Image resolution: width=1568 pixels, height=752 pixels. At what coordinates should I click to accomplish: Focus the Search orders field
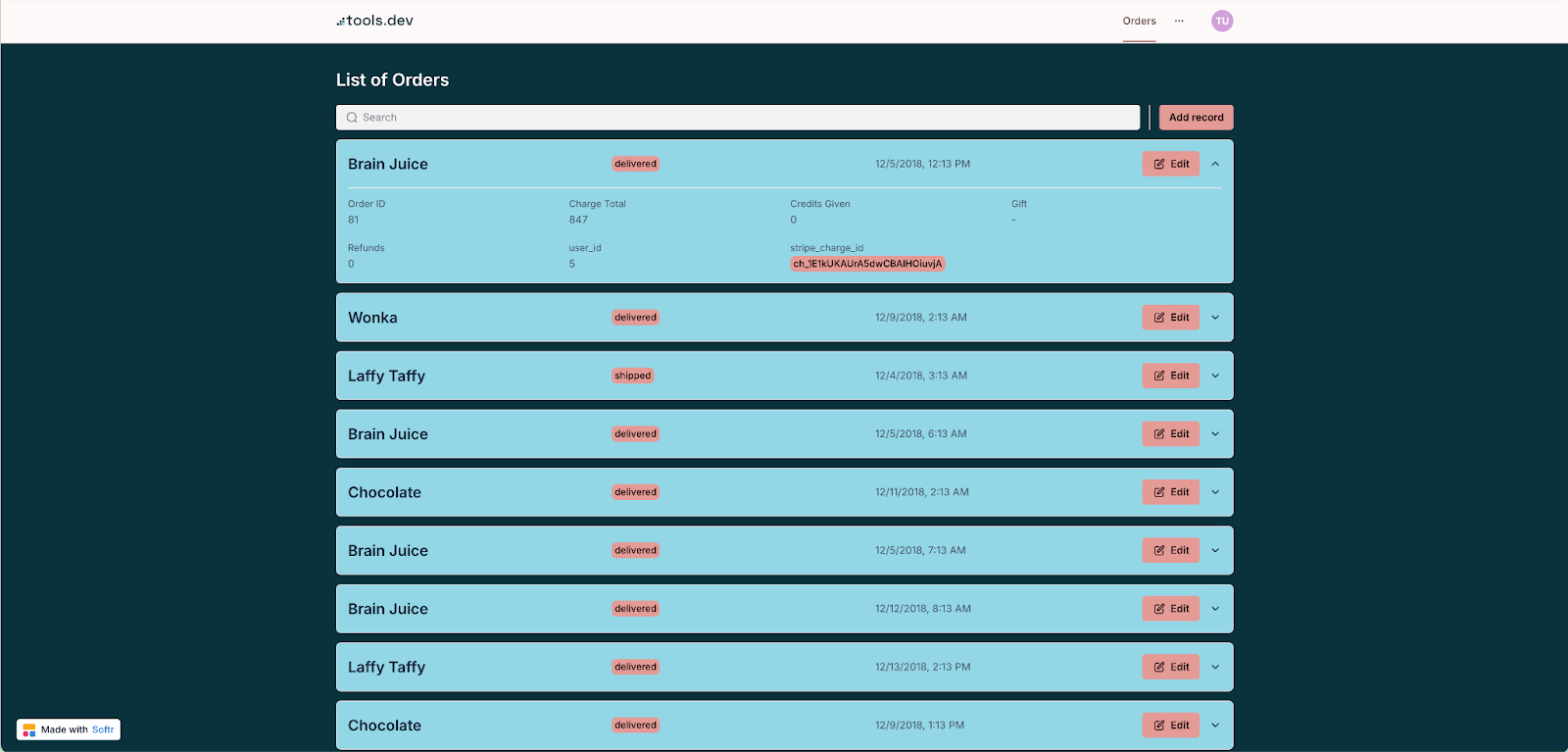[738, 118]
